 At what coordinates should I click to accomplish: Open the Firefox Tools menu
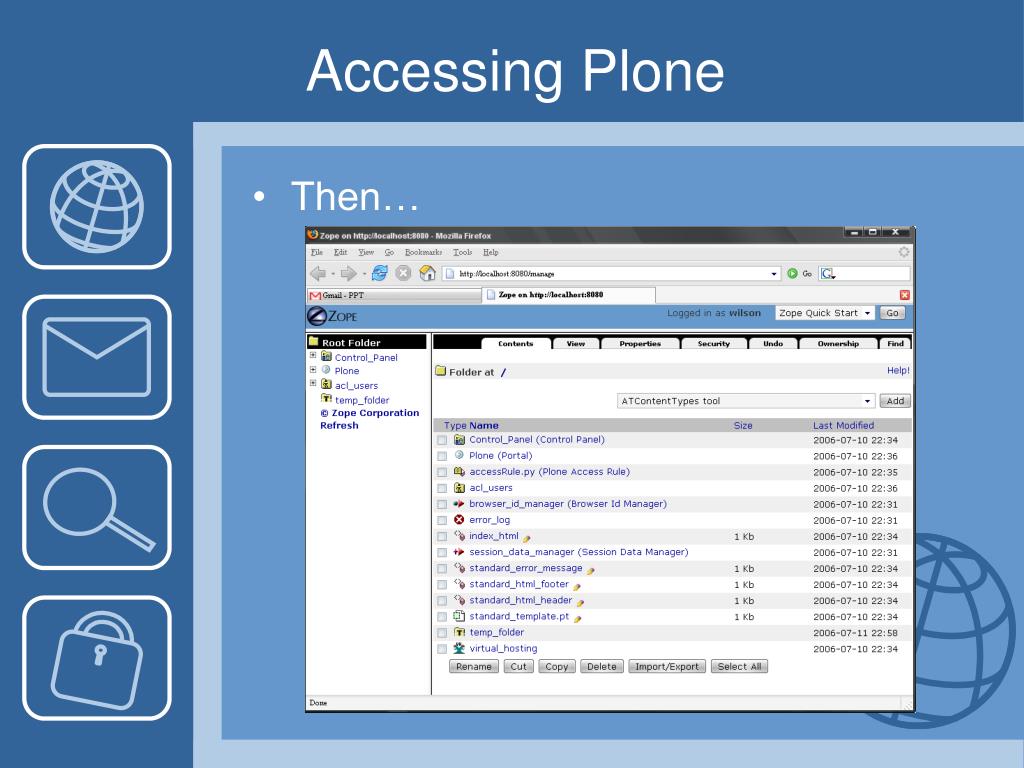pos(462,252)
